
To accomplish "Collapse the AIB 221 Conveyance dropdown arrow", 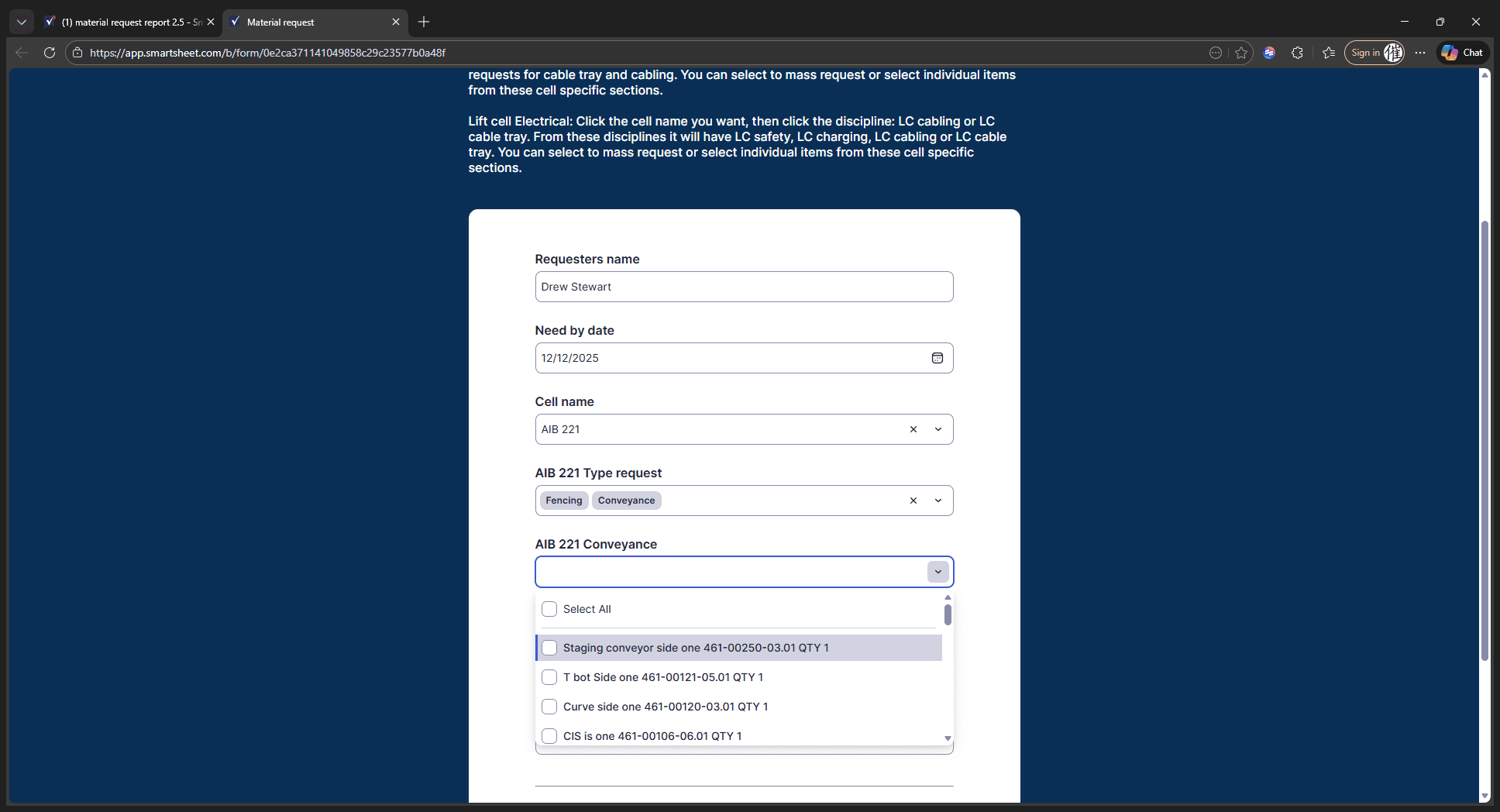I will (x=938, y=572).
